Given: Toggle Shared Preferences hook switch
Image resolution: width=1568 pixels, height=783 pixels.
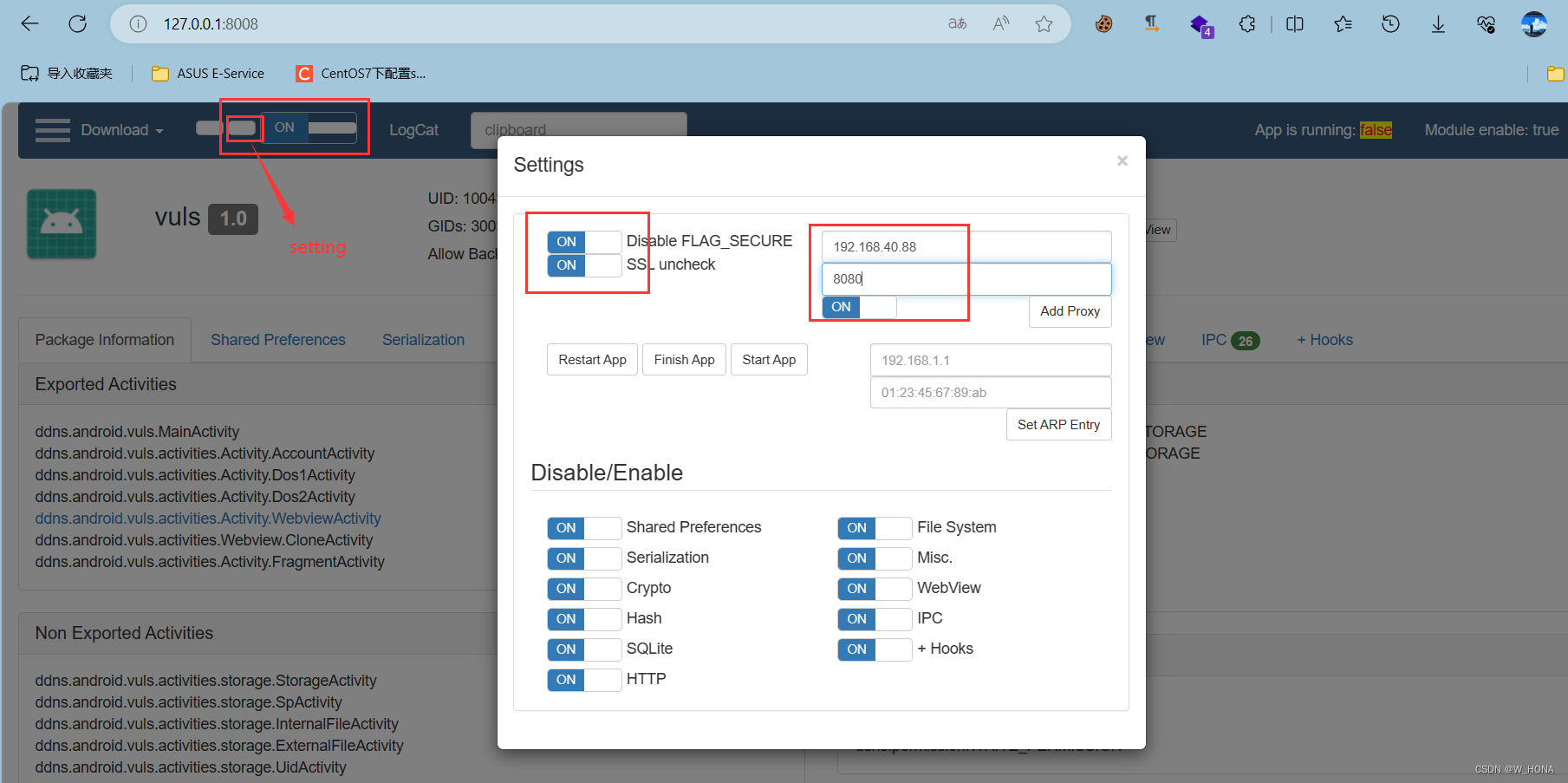Looking at the screenshot, I should click(x=584, y=528).
